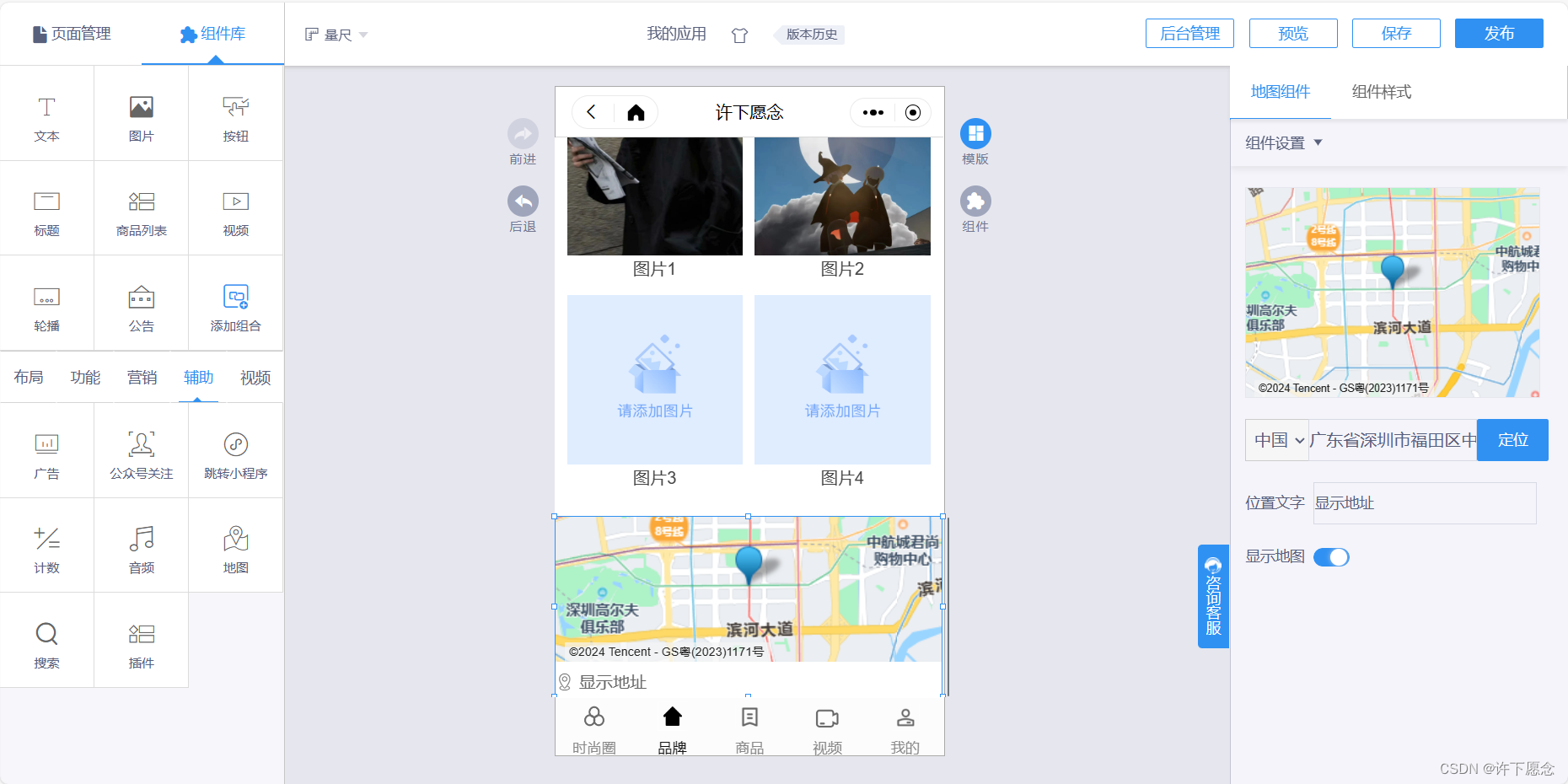Add a 商品列表 product list component
1568x784 pixels.
click(142, 208)
